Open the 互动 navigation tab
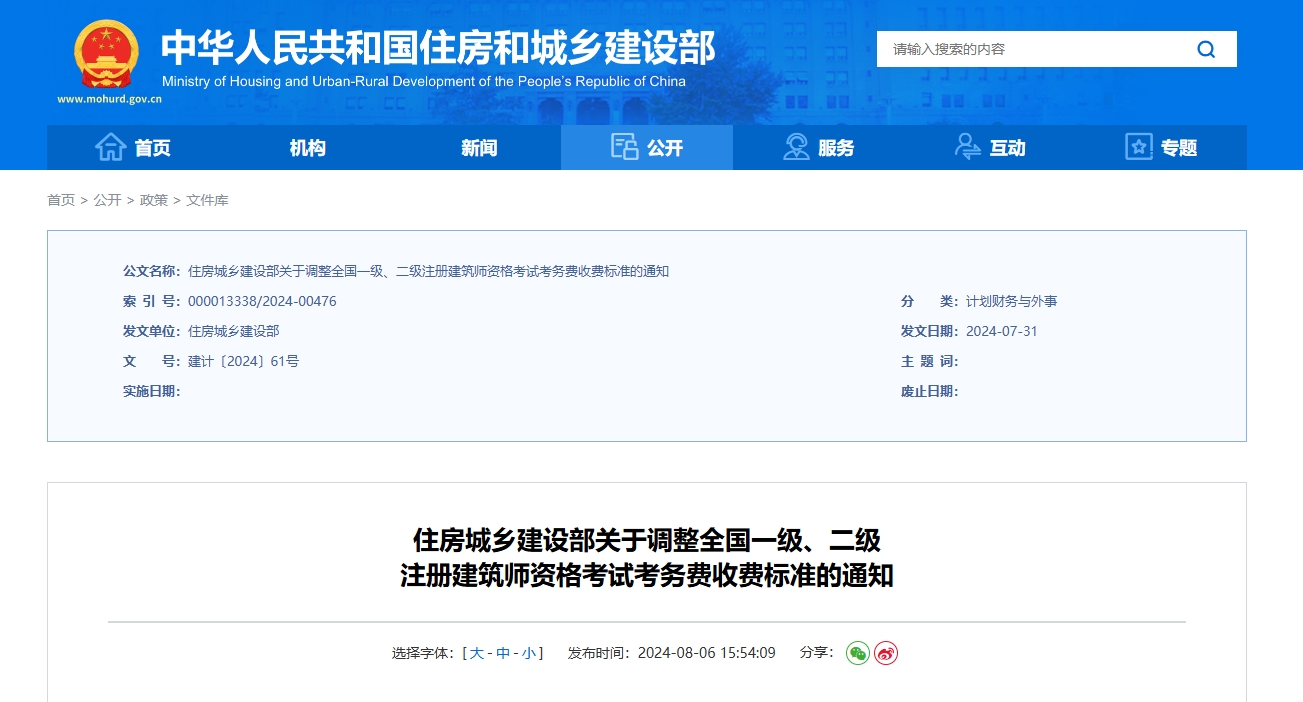Screen dimensions: 1303x702 [x=990, y=147]
